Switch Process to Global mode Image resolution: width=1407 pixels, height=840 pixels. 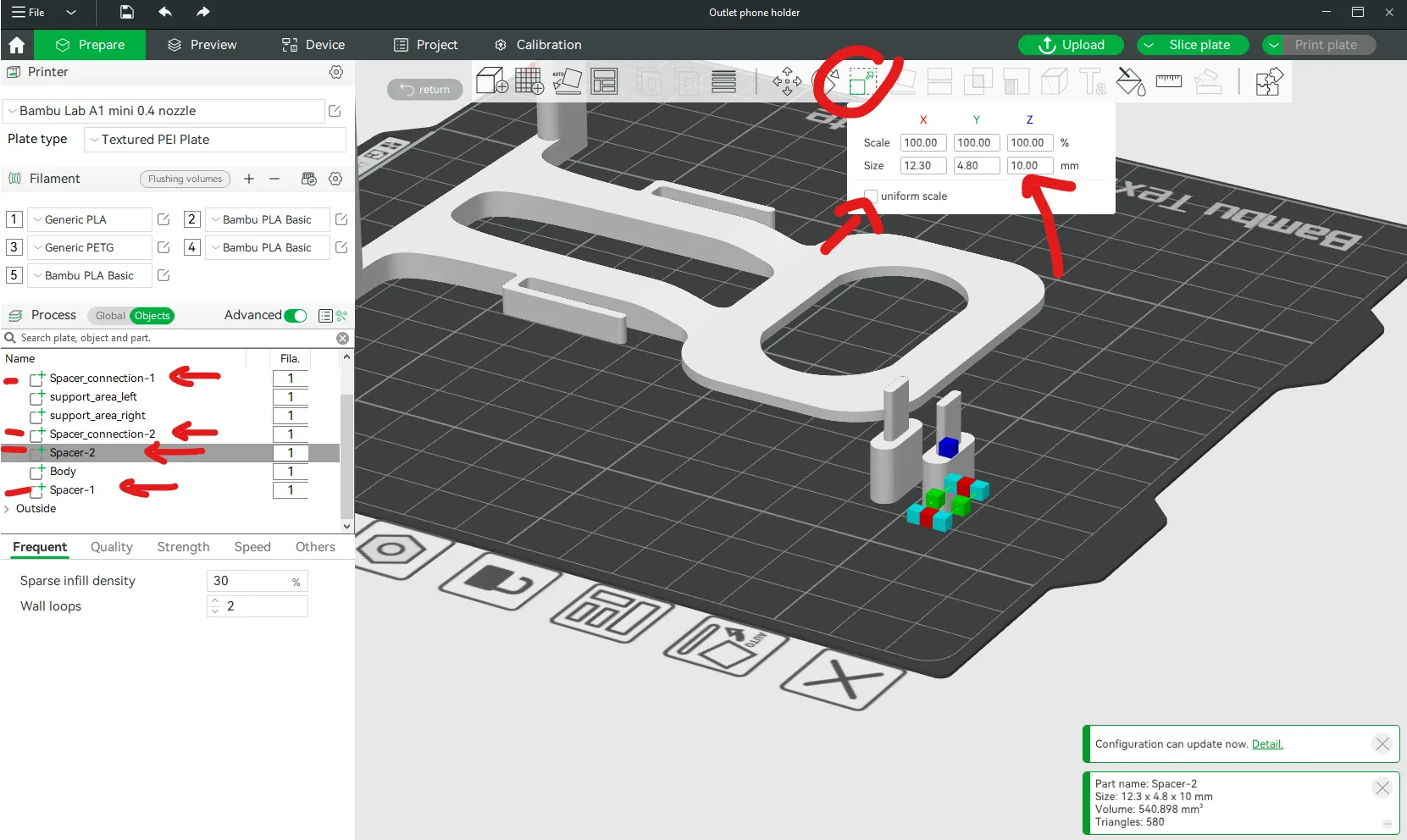click(110, 316)
